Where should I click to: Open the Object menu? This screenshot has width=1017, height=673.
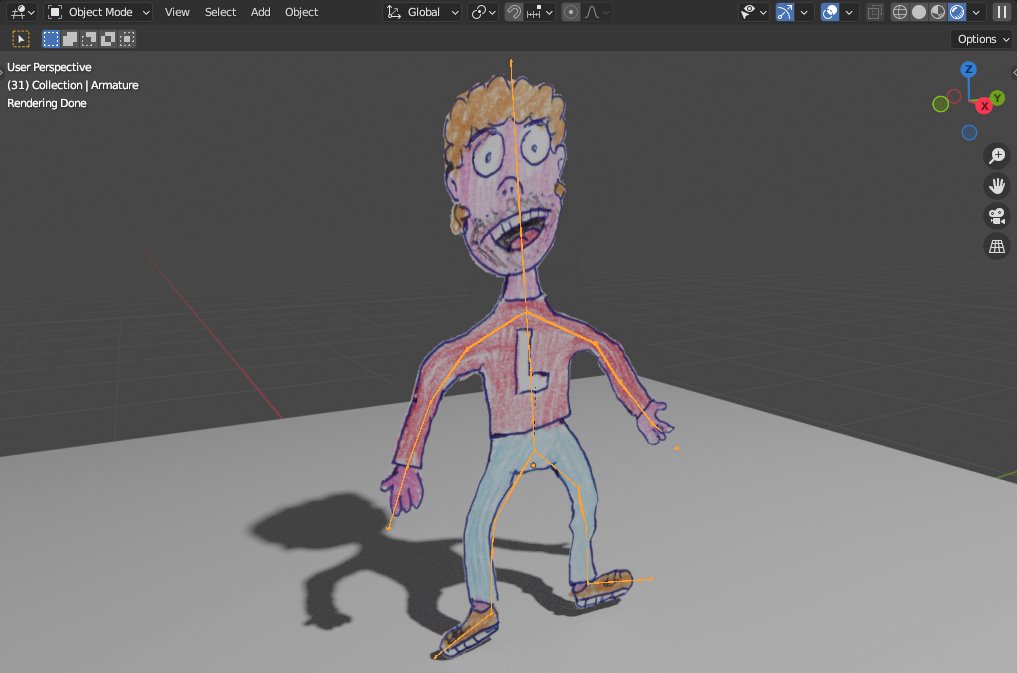[x=300, y=12]
